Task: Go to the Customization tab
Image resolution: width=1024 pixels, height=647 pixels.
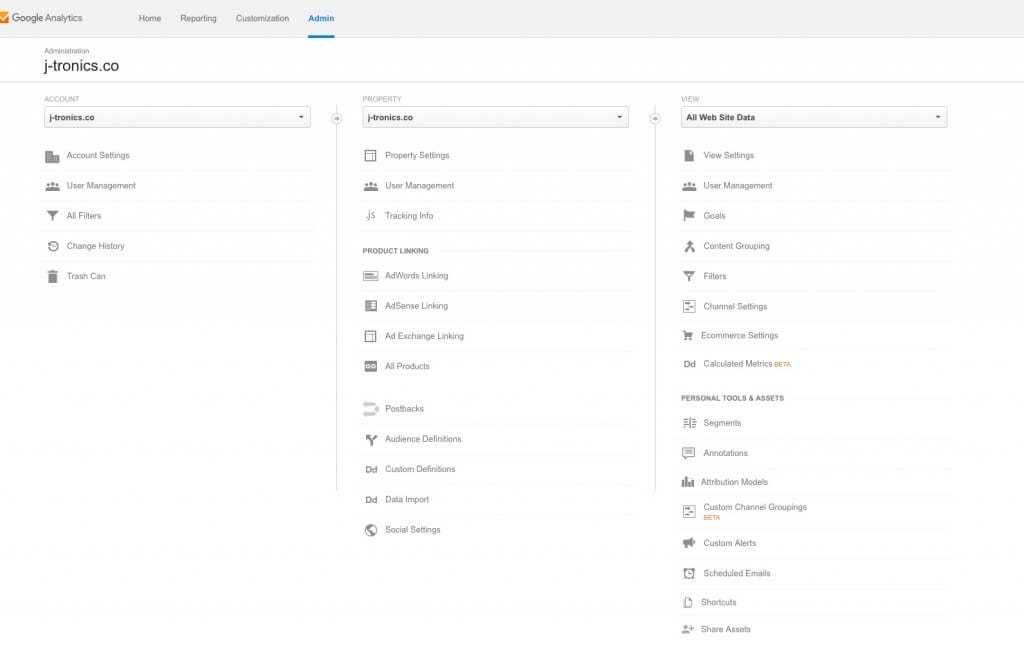Action: point(262,18)
